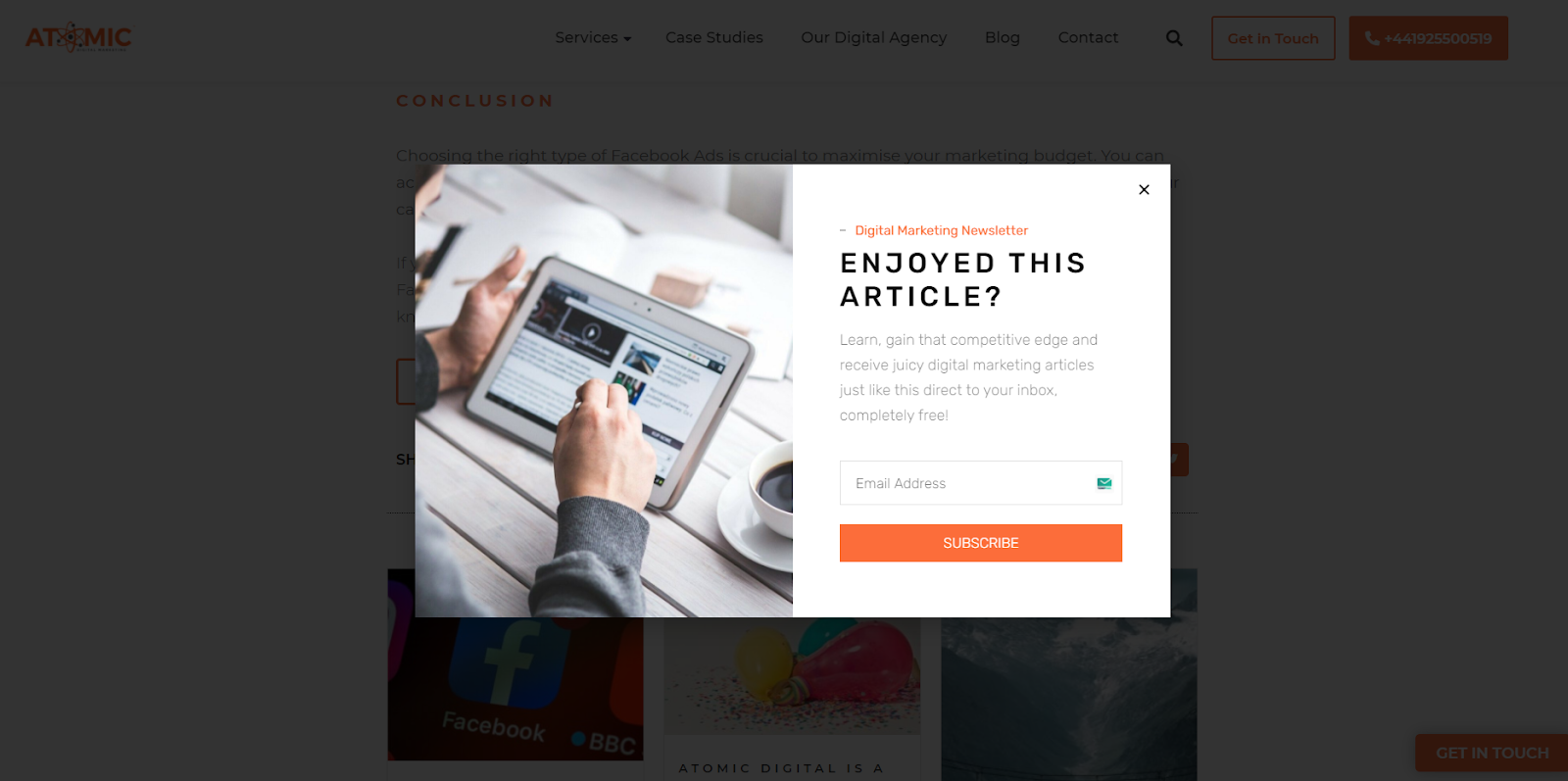The height and width of the screenshot is (781, 1568).
Task: Open the balloons article thumbnail
Action: click(x=792, y=676)
